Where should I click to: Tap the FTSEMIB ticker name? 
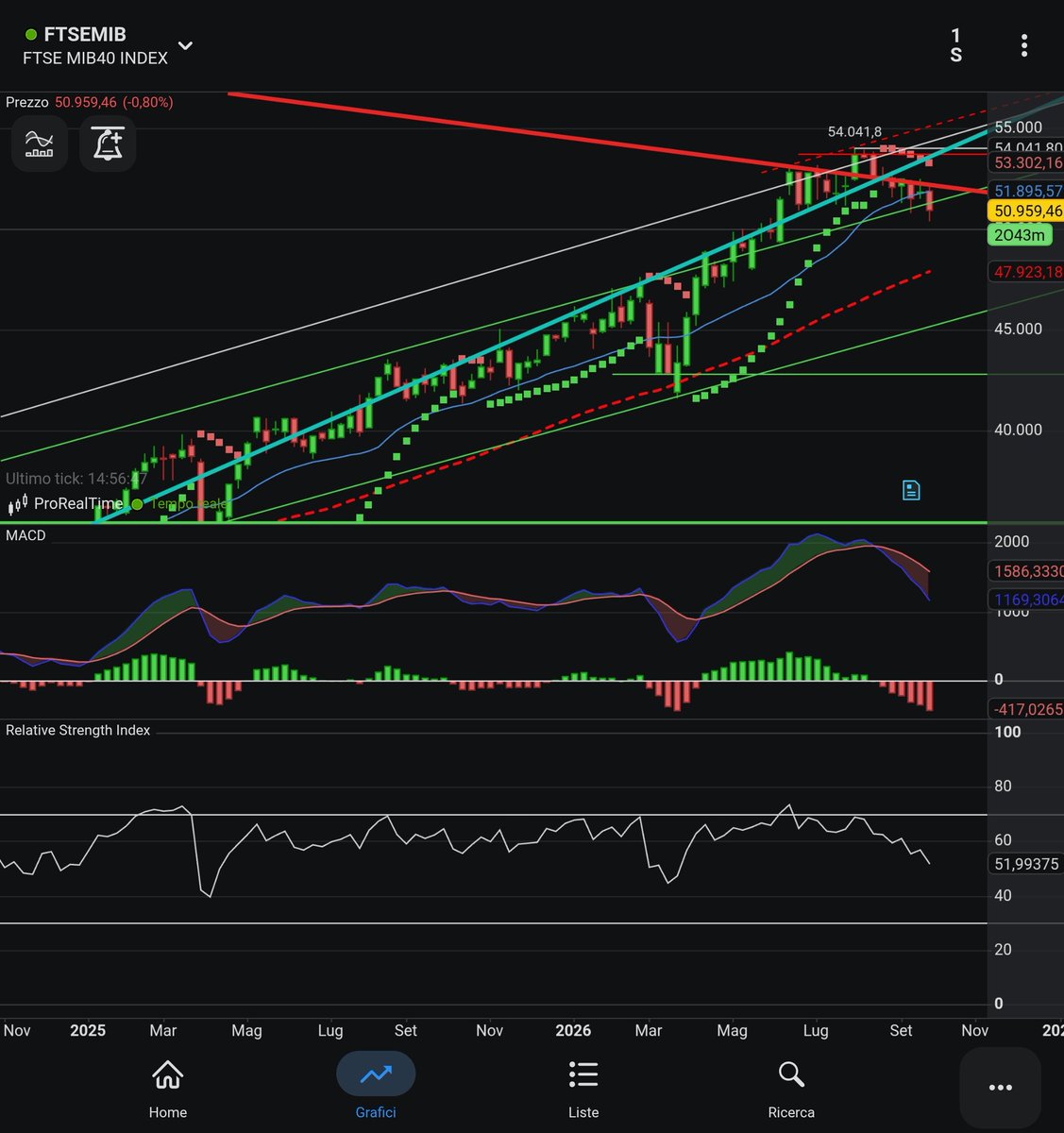85,35
